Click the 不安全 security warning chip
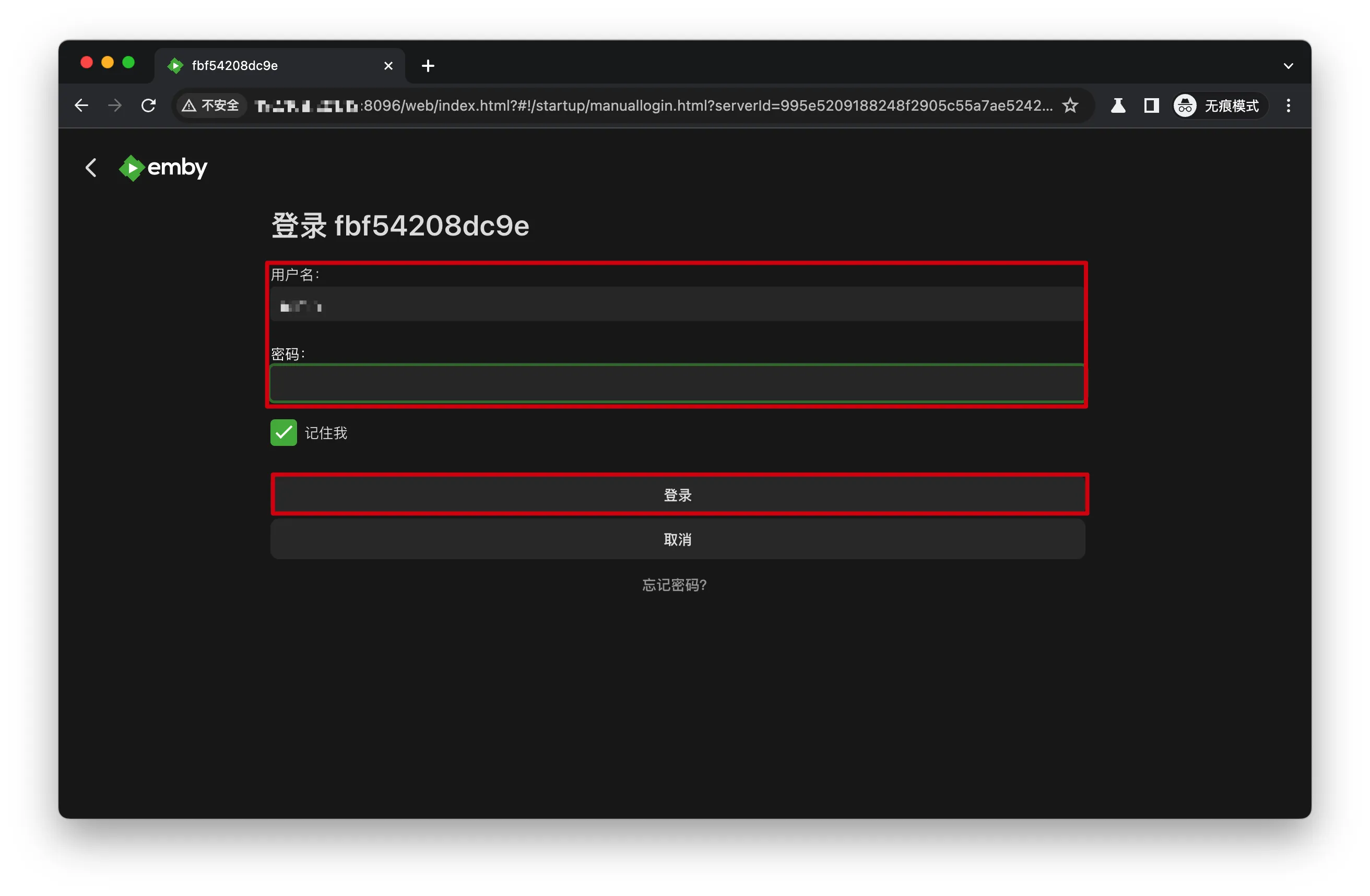This screenshot has height=896, width=1370. tap(211, 105)
